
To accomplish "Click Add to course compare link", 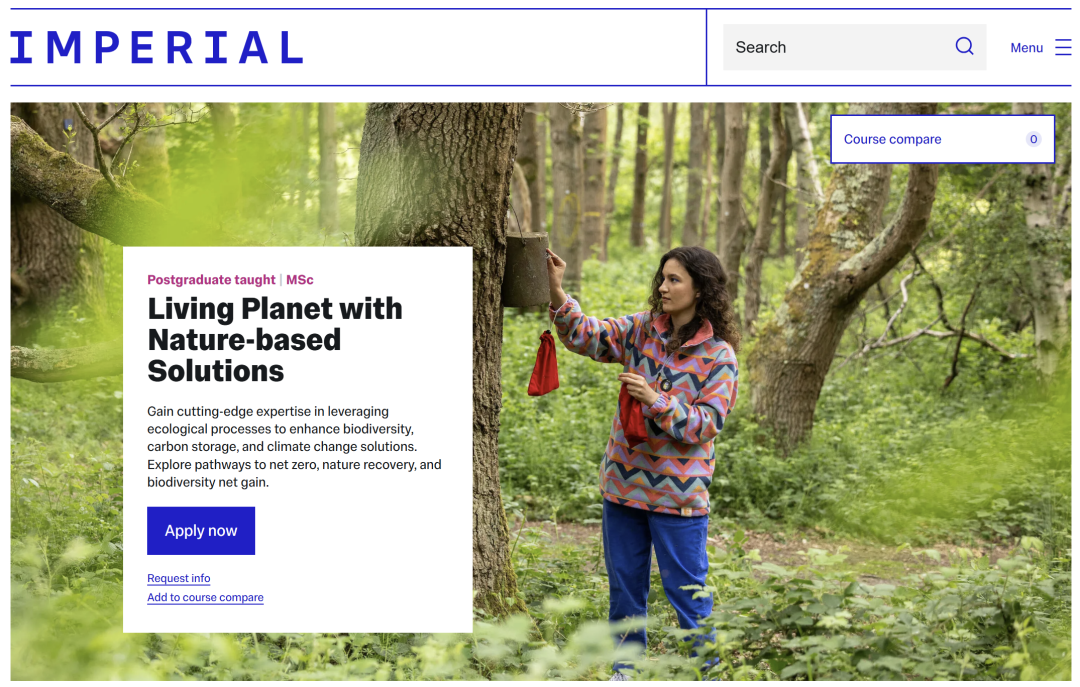I will click(205, 597).
